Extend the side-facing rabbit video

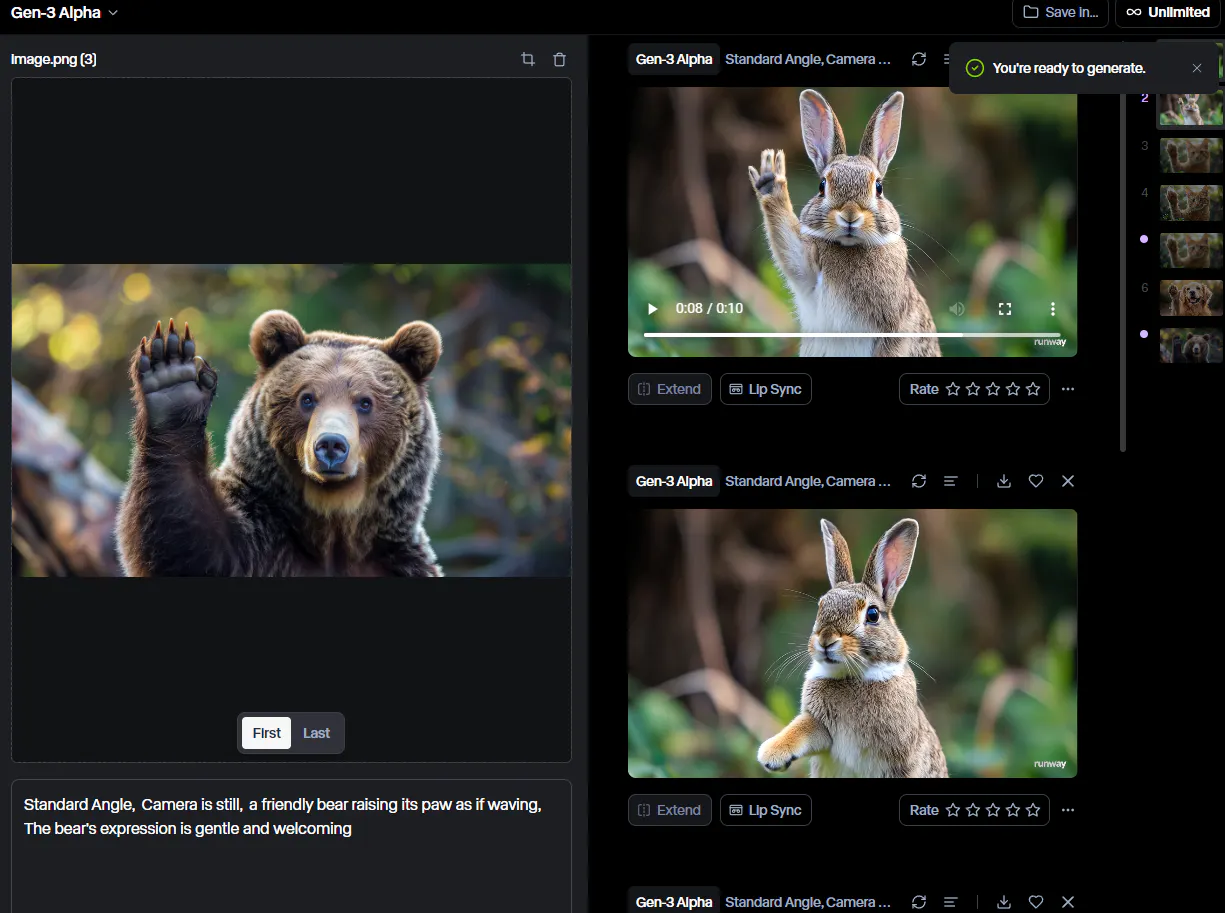pyautogui.click(x=670, y=810)
